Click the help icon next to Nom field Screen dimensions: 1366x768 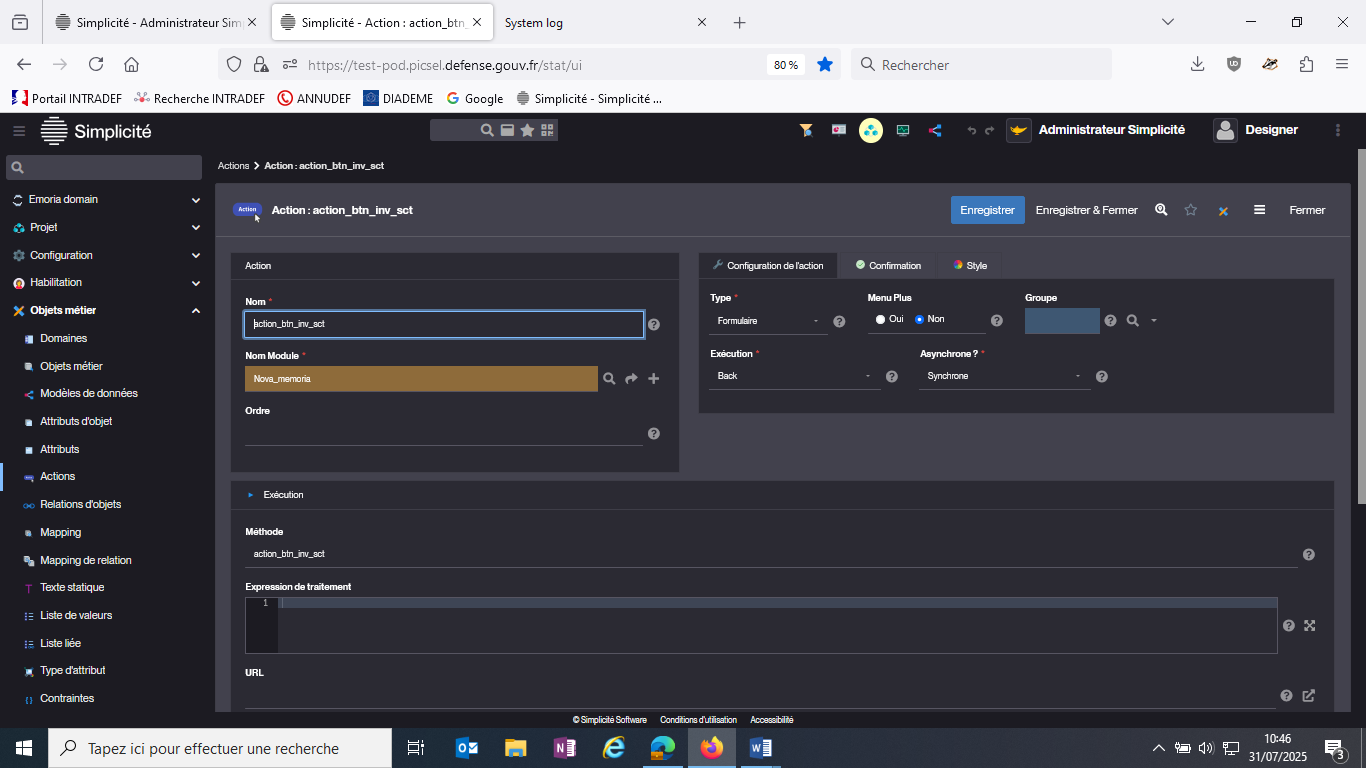[654, 325]
